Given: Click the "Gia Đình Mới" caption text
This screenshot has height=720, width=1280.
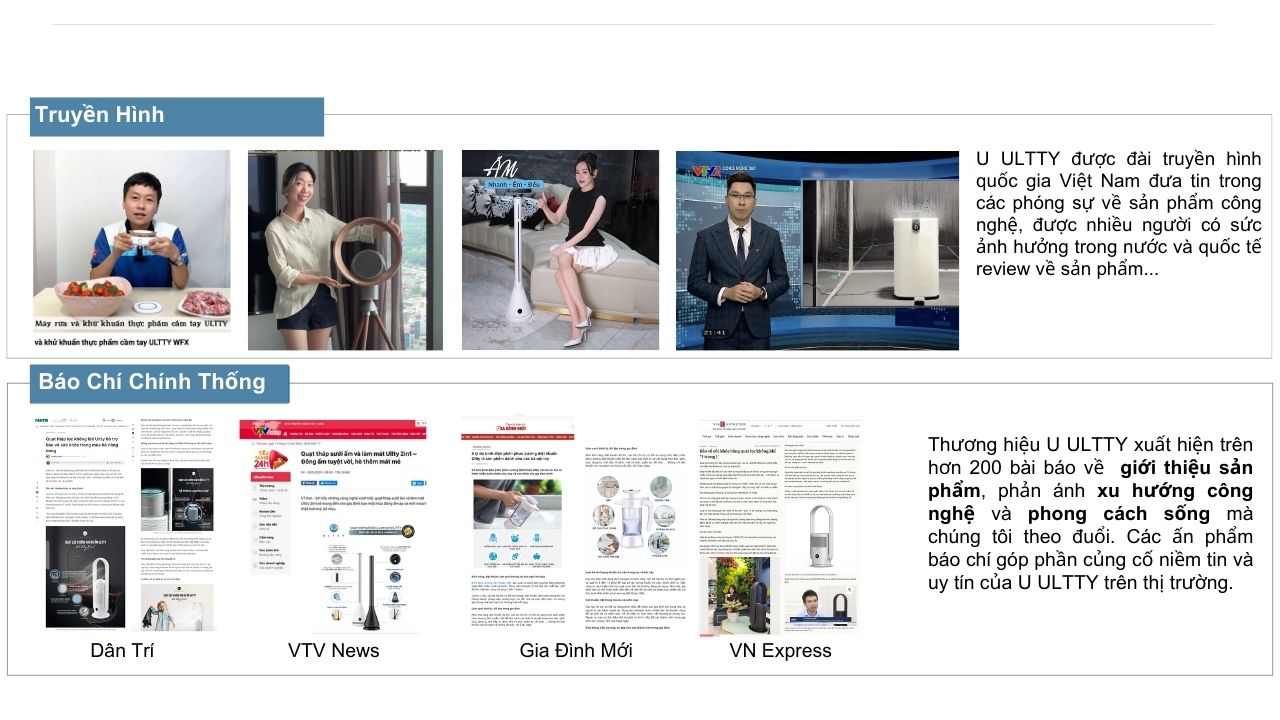Looking at the screenshot, I should click(x=575, y=650).
